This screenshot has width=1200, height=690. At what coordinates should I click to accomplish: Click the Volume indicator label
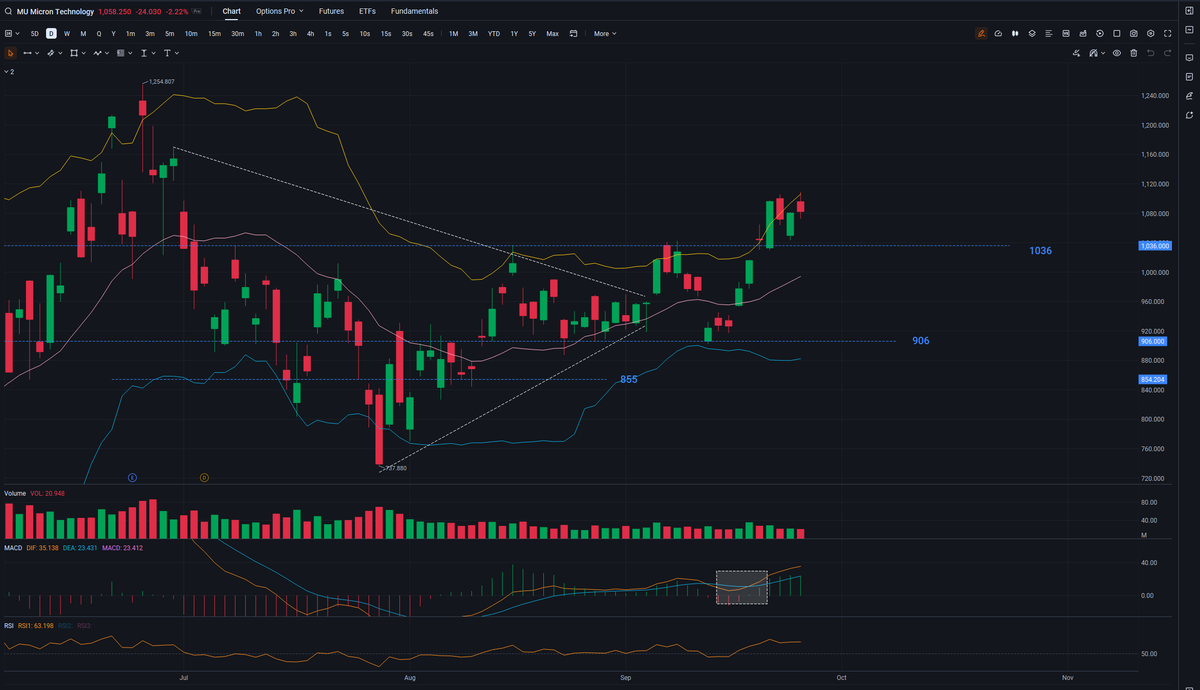click(x=15, y=493)
